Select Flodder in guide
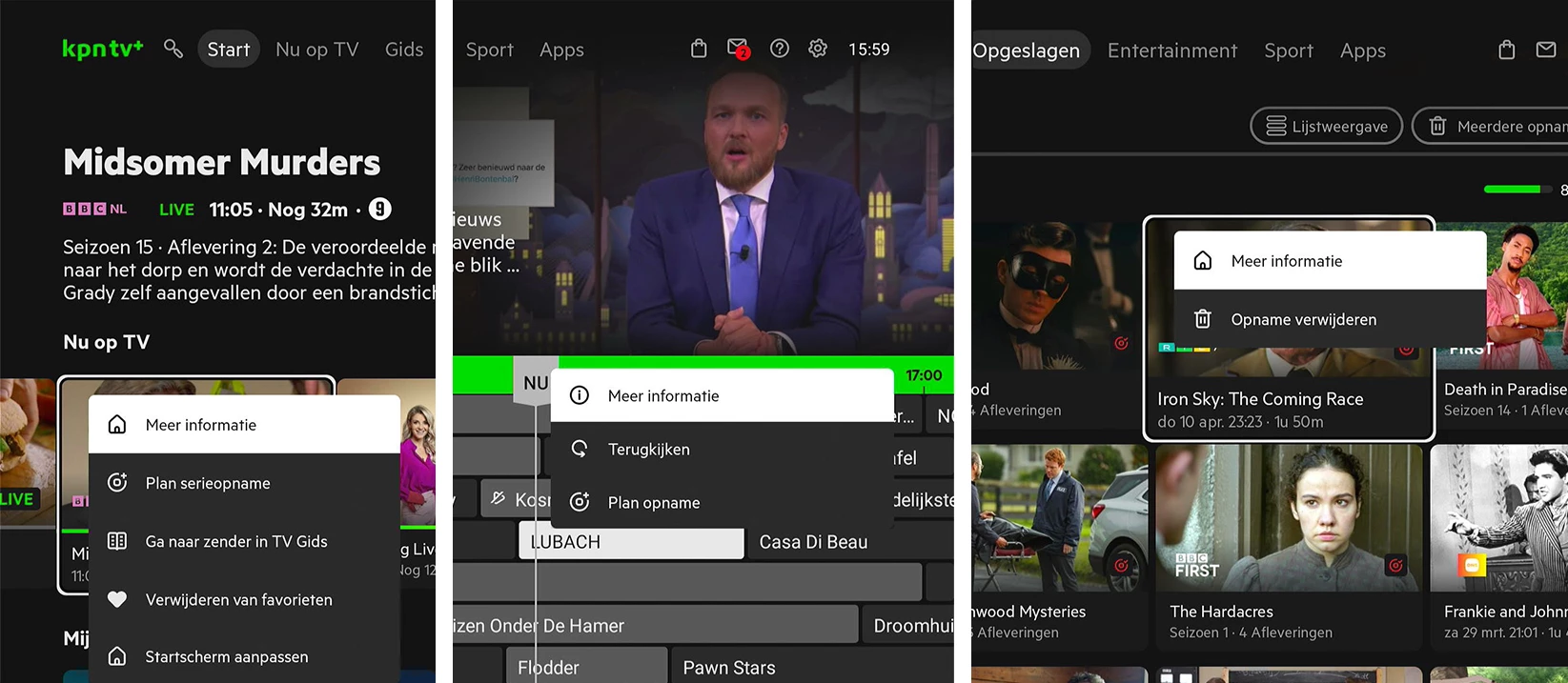 (x=585, y=668)
